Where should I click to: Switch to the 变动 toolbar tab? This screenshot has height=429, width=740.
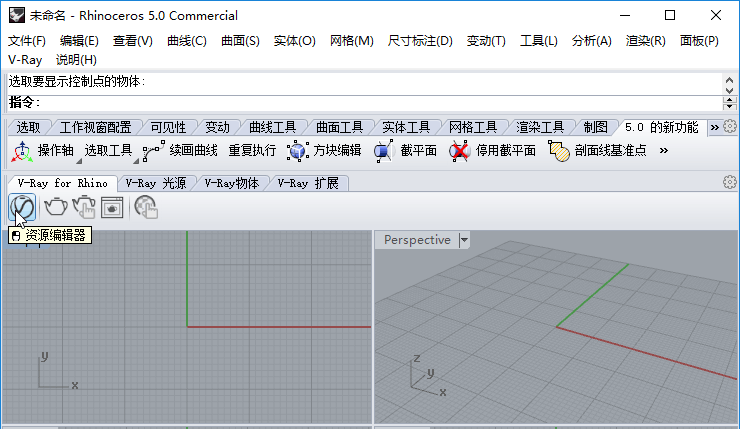(217, 127)
